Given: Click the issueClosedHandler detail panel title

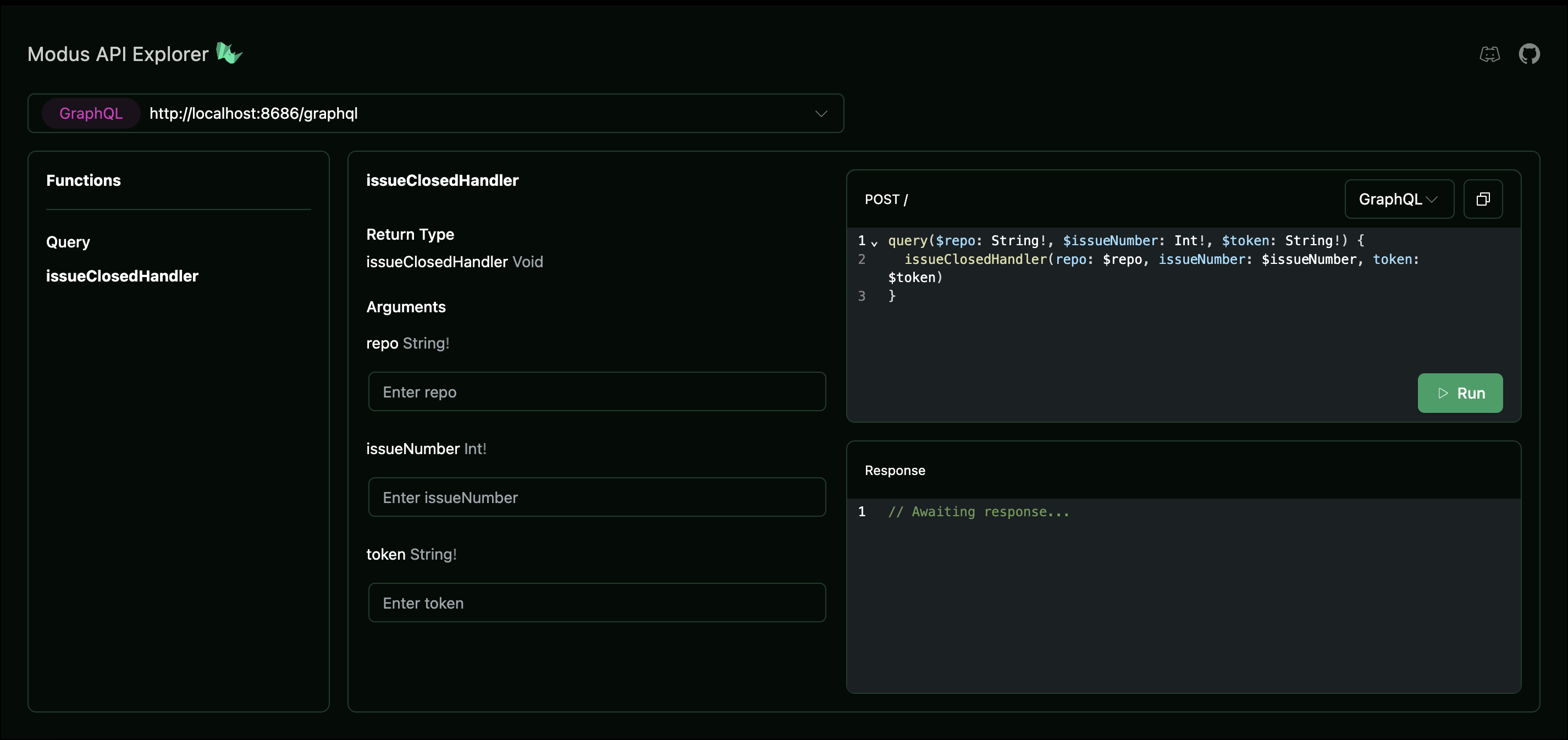Looking at the screenshot, I should point(443,180).
